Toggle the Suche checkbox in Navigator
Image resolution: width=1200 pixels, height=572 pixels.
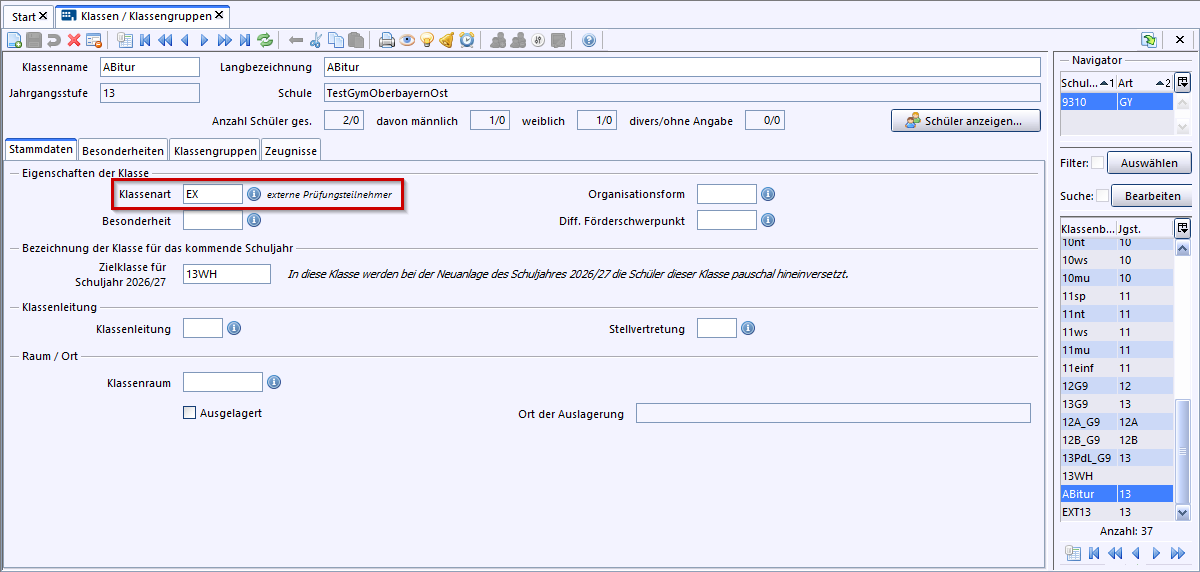coord(1102,196)
